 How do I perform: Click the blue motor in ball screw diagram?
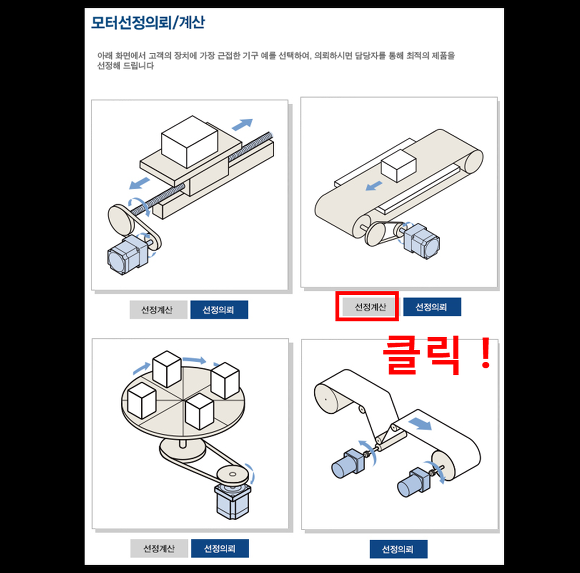click(128, 255)
